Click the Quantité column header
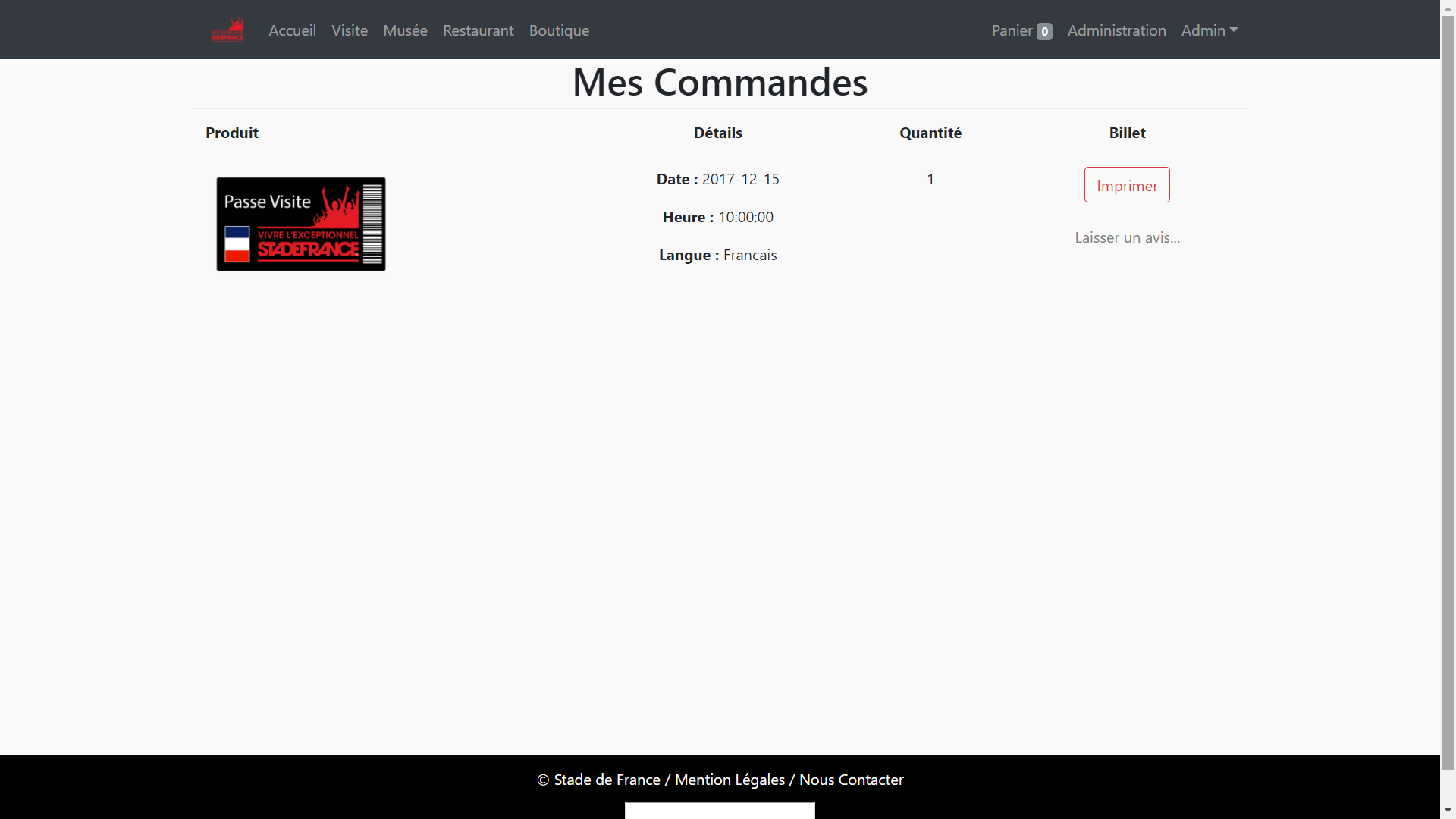1456x819 pixels. click(930, 133)
